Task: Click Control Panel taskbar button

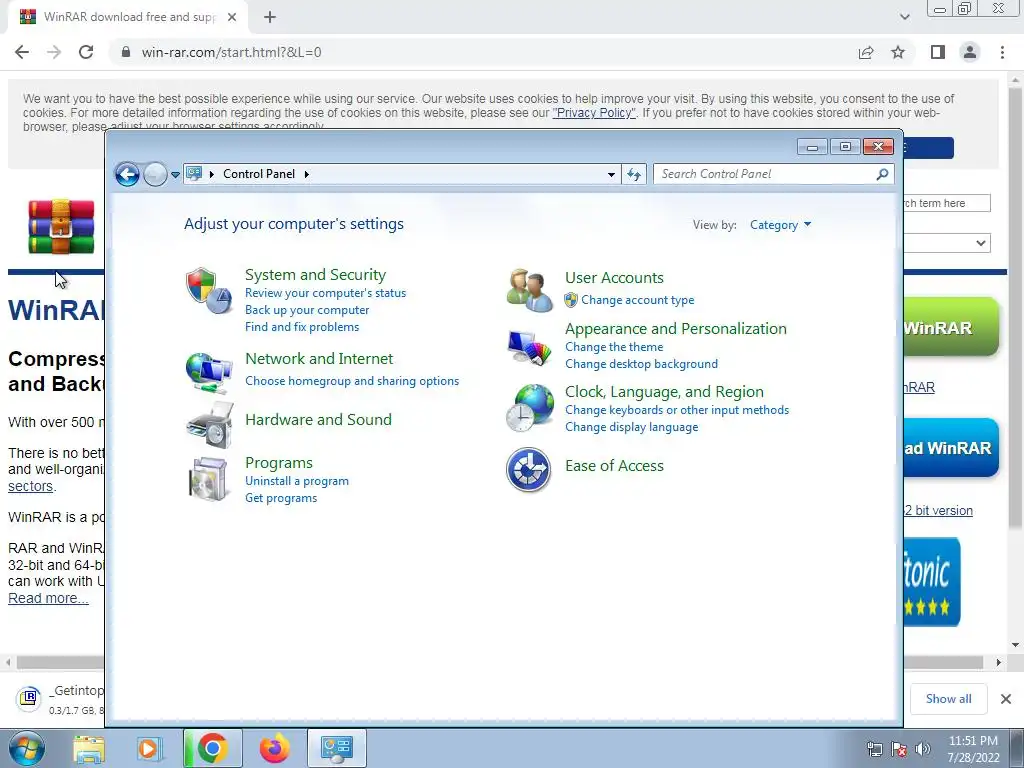Action: pos(336,748)
